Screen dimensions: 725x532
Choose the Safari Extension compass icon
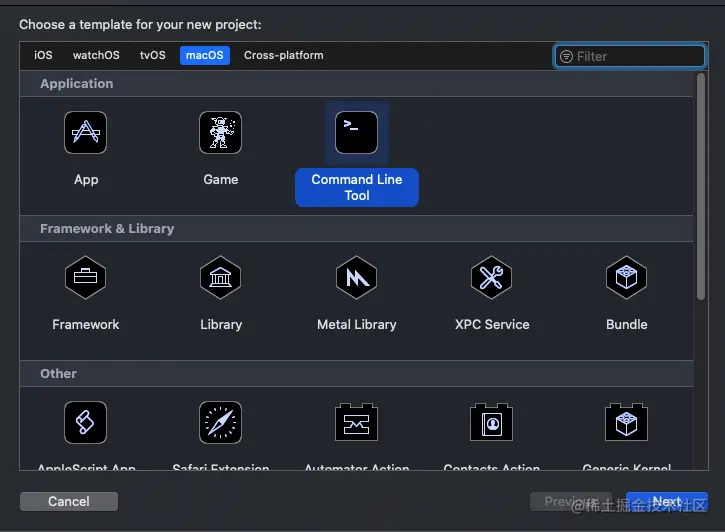point(221,422)
